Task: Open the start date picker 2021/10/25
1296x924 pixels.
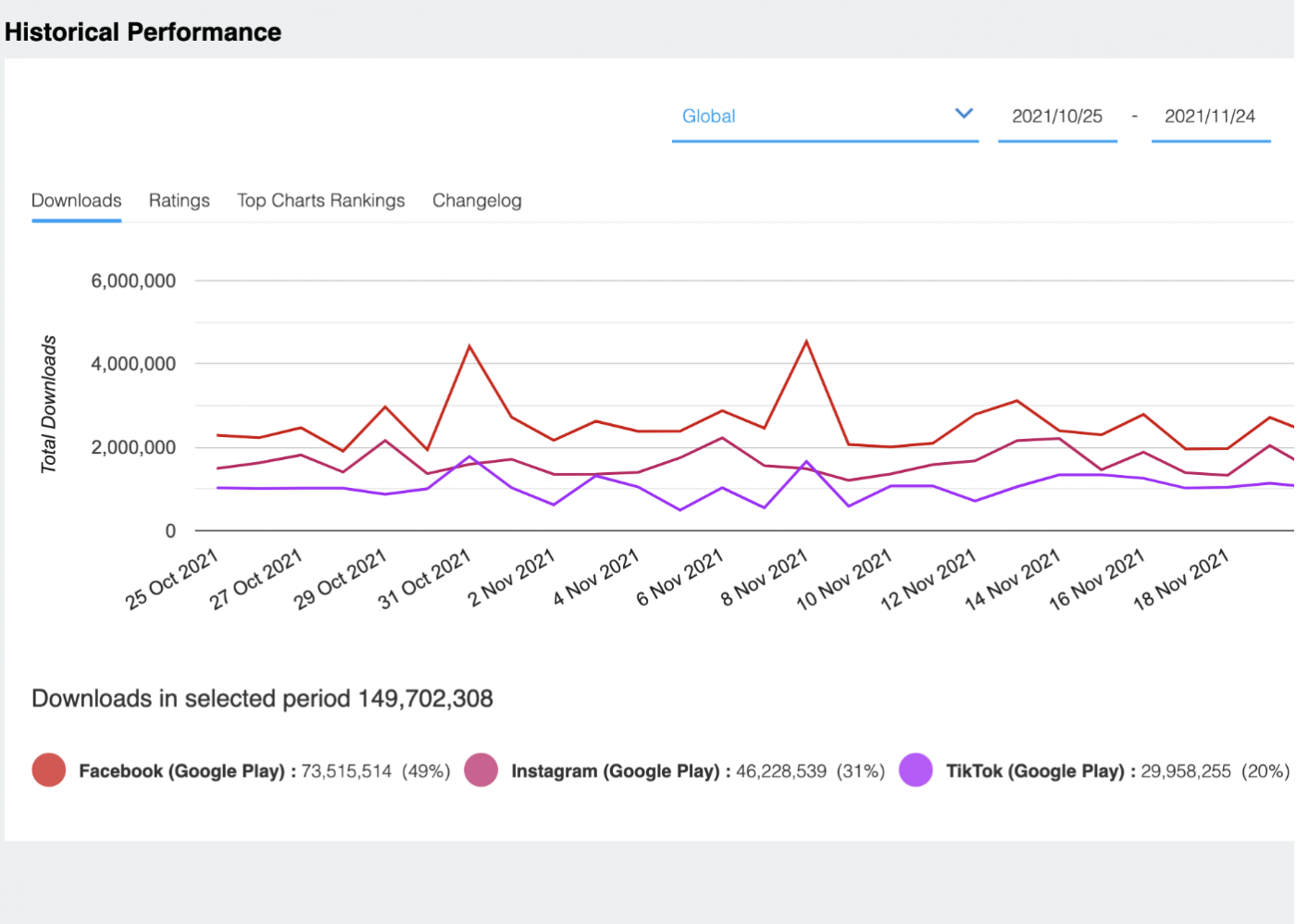Action: 1057,116
